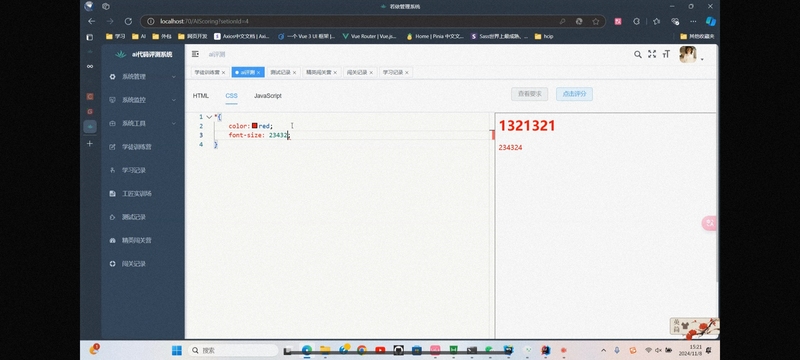This screenshot has height=360, width=800.
Task: Click the 查看要求 button
Action: coord(530,94)
